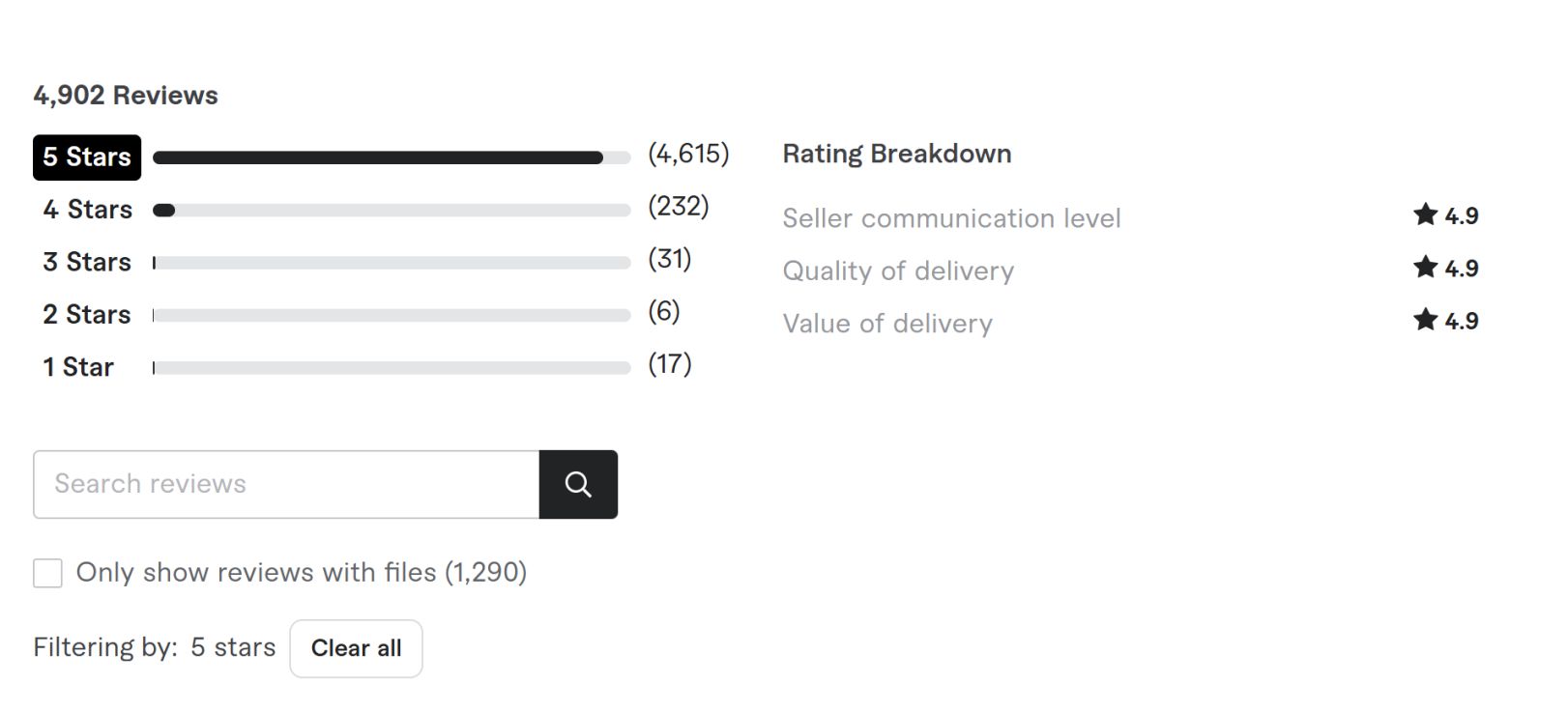Show only 2 Stars reviews
1568x712 pixels.
[x=87, y=315]
